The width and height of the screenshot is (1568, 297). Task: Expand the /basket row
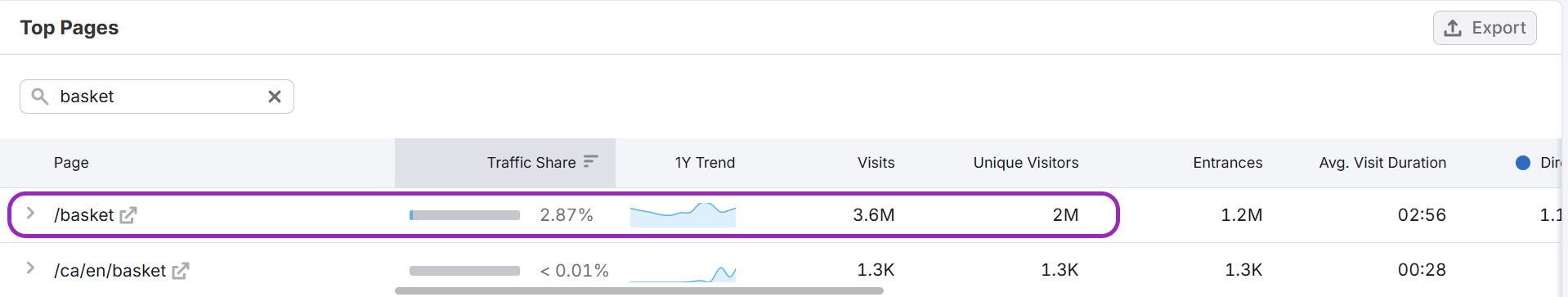(x=30, y=214)
